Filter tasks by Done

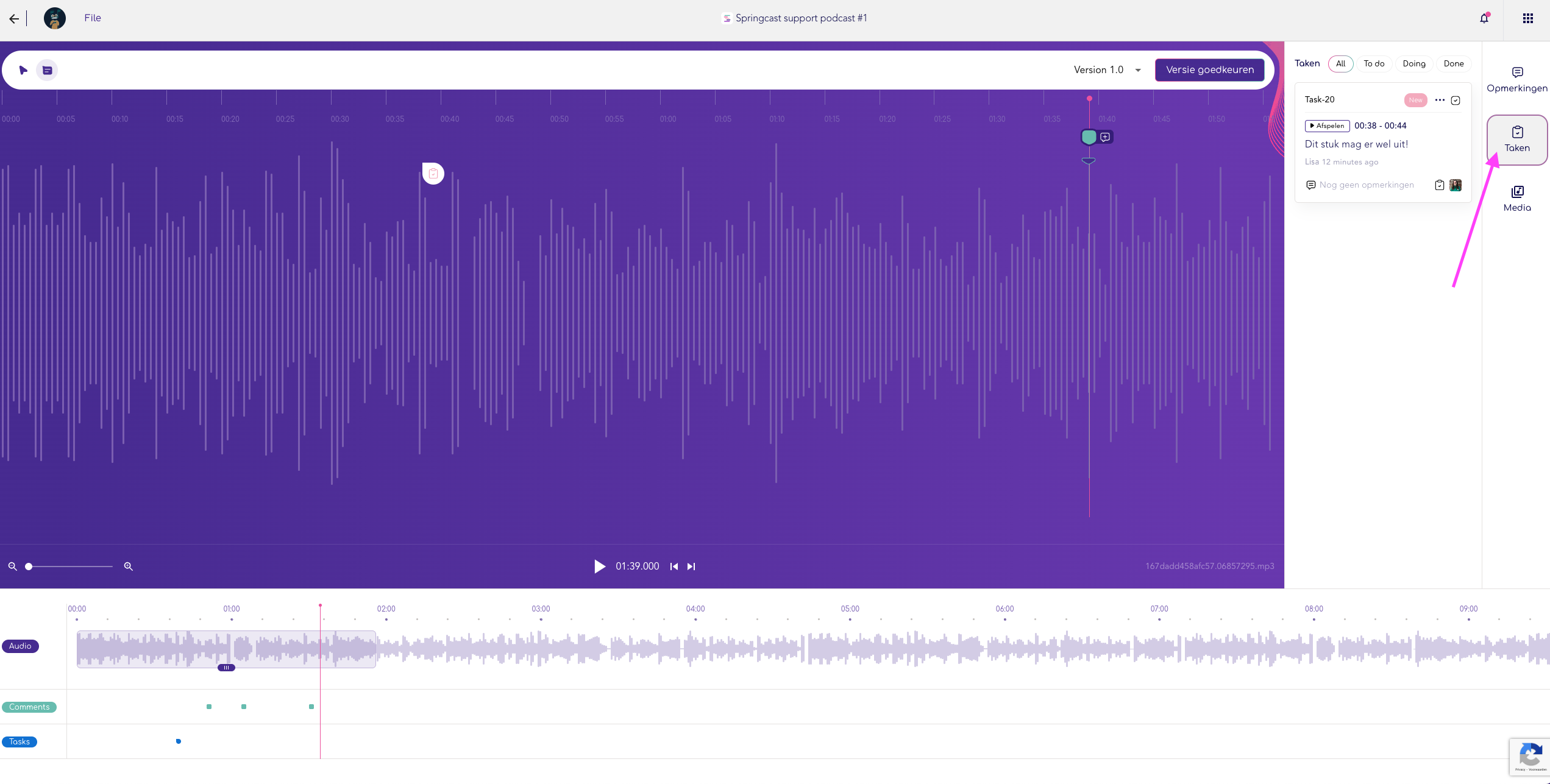(1454, 63)
